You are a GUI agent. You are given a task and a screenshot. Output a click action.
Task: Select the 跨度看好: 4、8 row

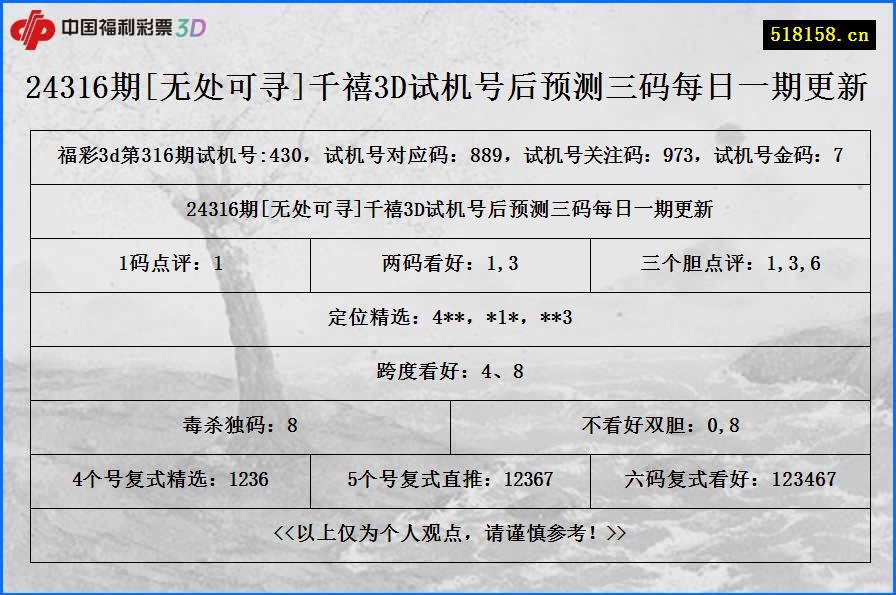(448, 372)
